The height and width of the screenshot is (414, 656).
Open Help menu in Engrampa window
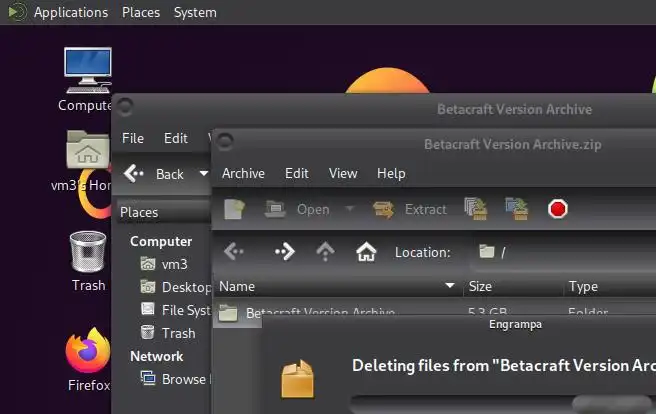pyautogui.click(x=391, y=174)
